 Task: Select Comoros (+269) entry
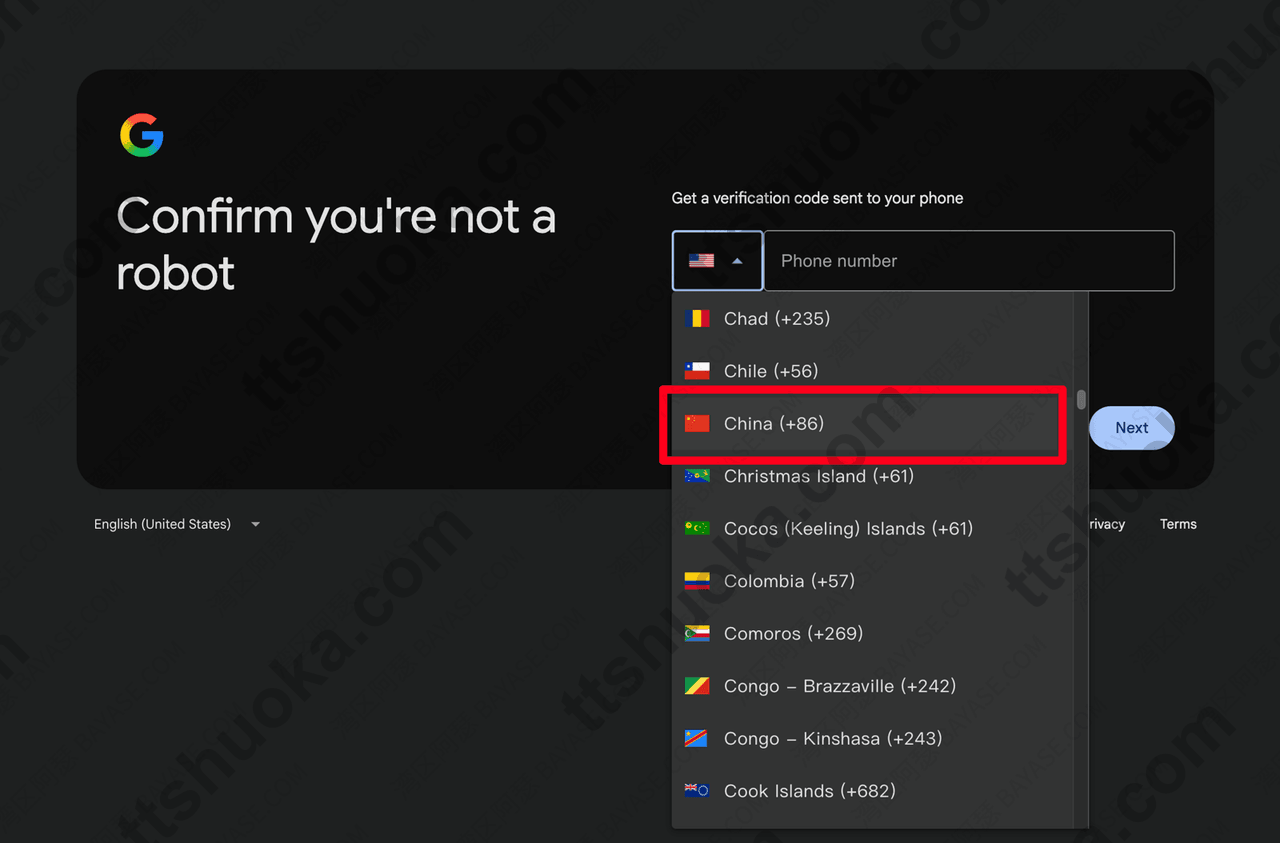point(873,634)
